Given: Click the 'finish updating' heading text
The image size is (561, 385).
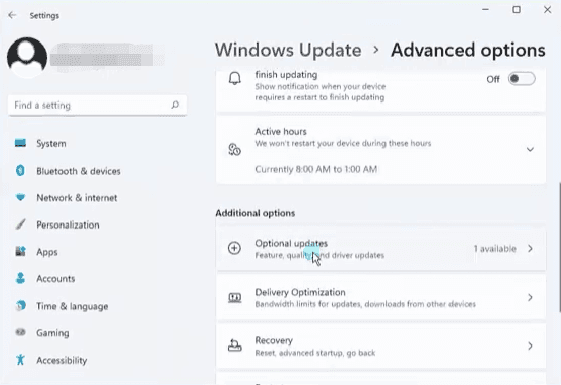Looking at the screenshot, I should pos(286,74).
